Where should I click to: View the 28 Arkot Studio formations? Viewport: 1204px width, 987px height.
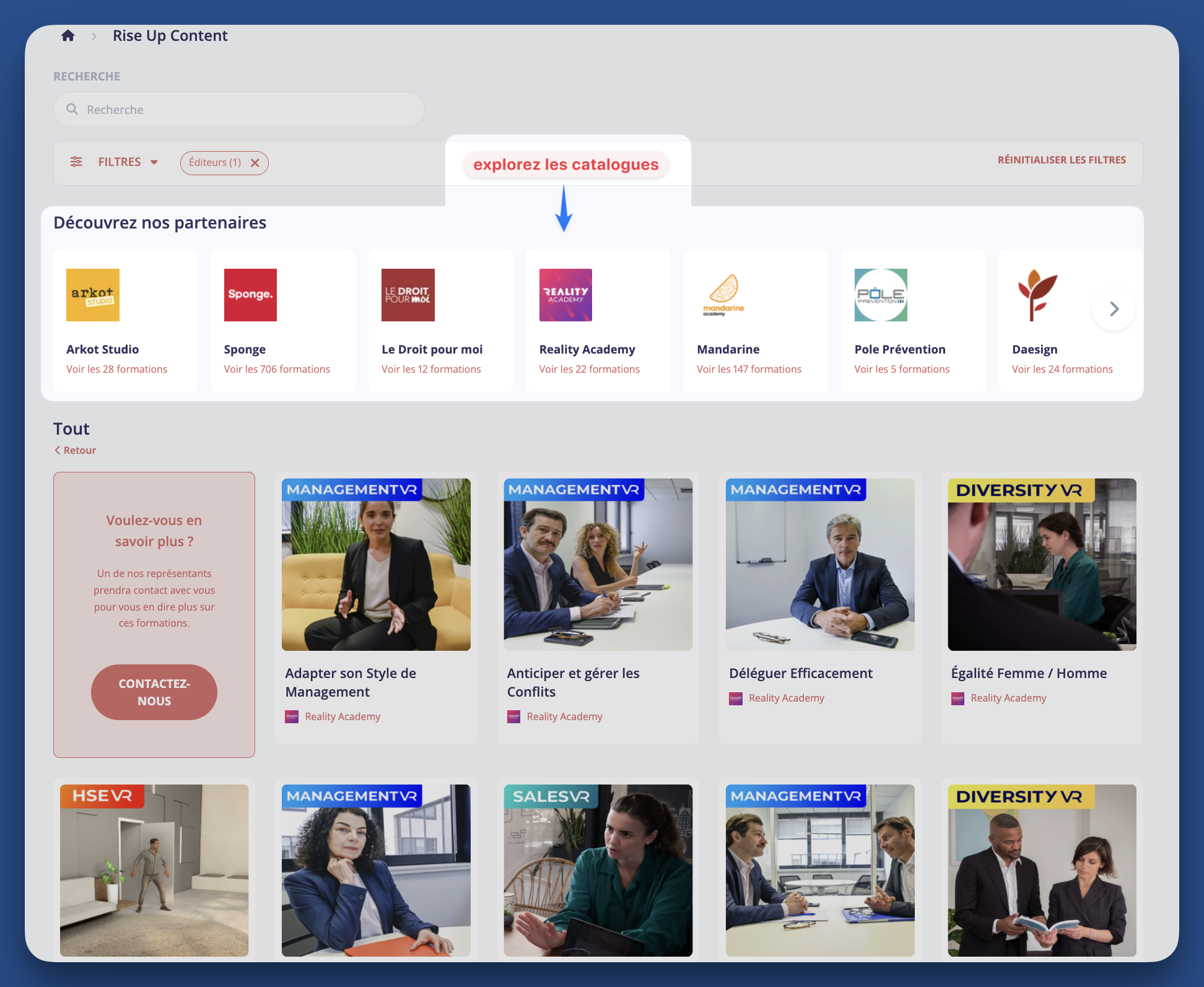tap(116, 369)
